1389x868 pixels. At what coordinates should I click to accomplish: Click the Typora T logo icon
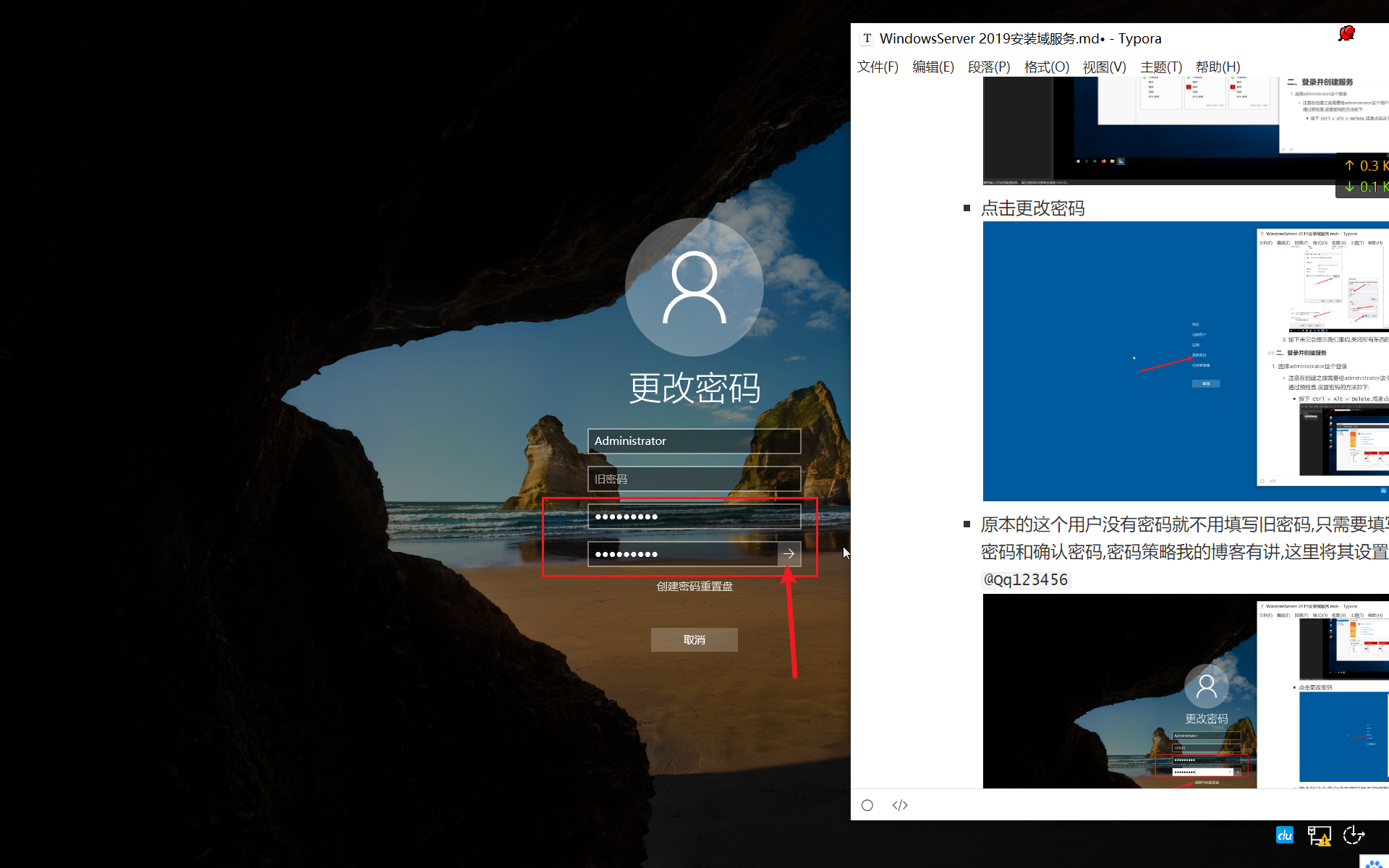(x=867, y=38)
